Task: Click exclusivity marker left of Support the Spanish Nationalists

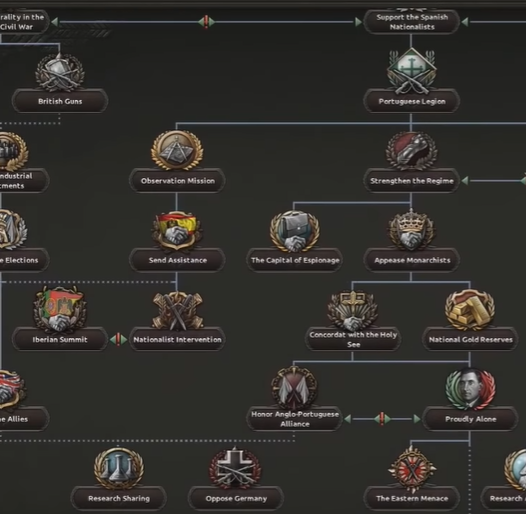Action: tap(206, 22)
